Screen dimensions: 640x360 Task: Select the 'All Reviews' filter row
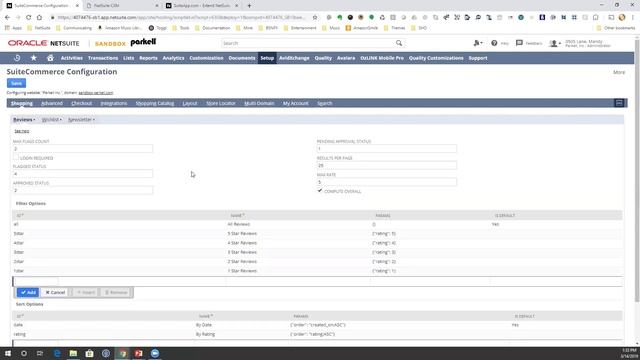coord(317,224)
